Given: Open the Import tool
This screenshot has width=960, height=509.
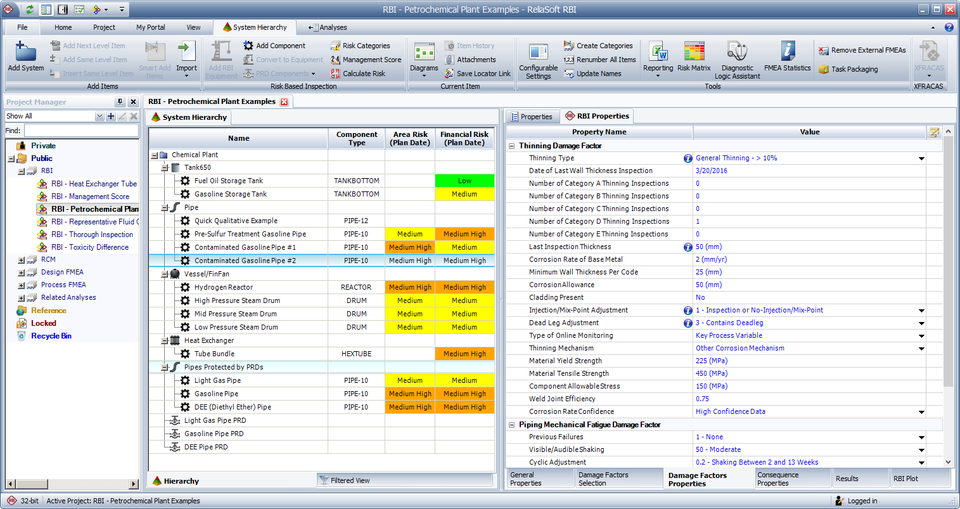Looking at the screenshot, I should pos(186,57).
